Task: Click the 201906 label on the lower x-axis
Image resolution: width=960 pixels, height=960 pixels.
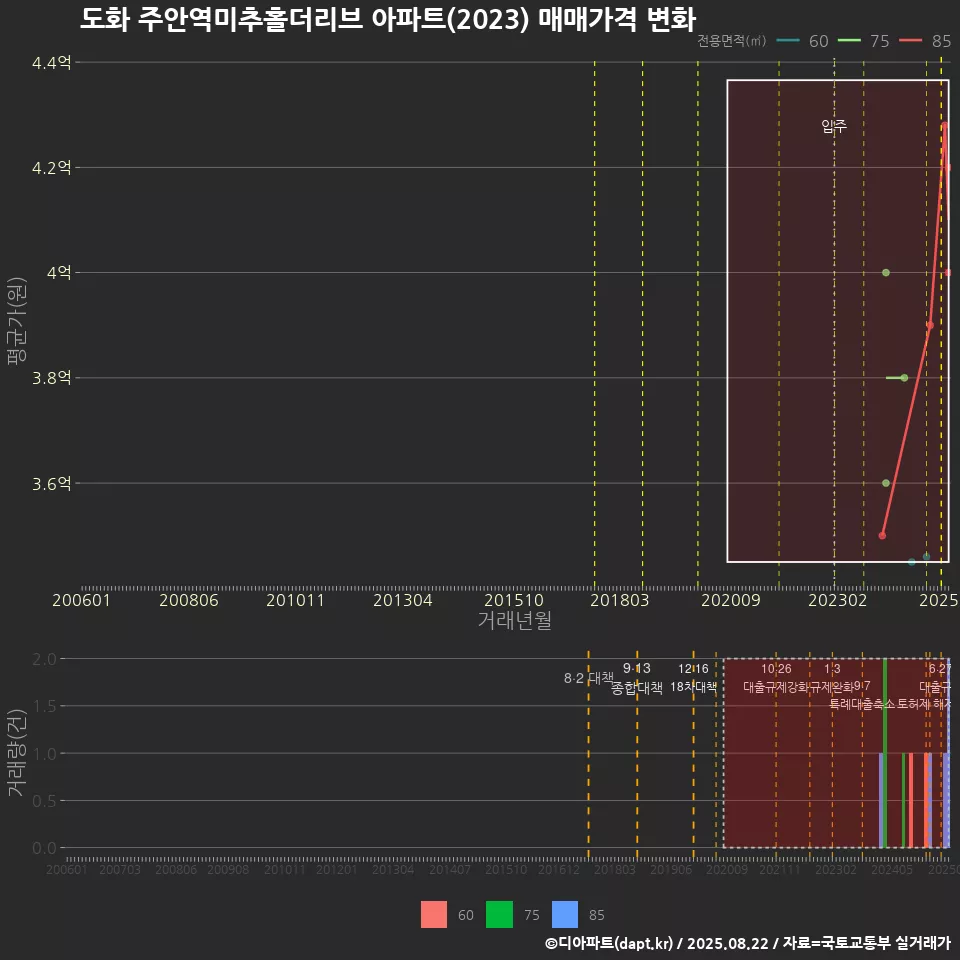Action: coord(671,869)
